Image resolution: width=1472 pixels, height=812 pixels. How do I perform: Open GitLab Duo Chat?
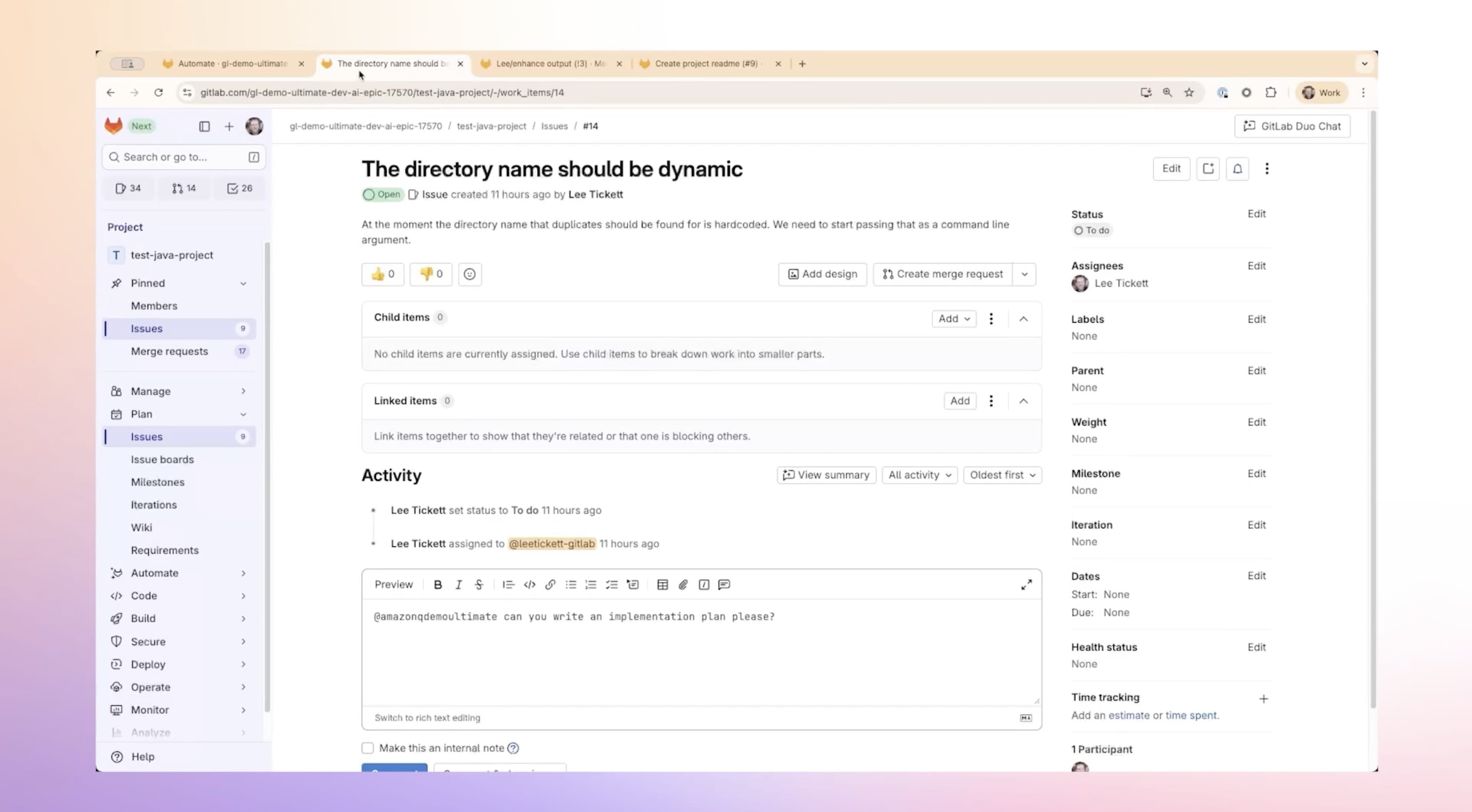click(1292, 126)
